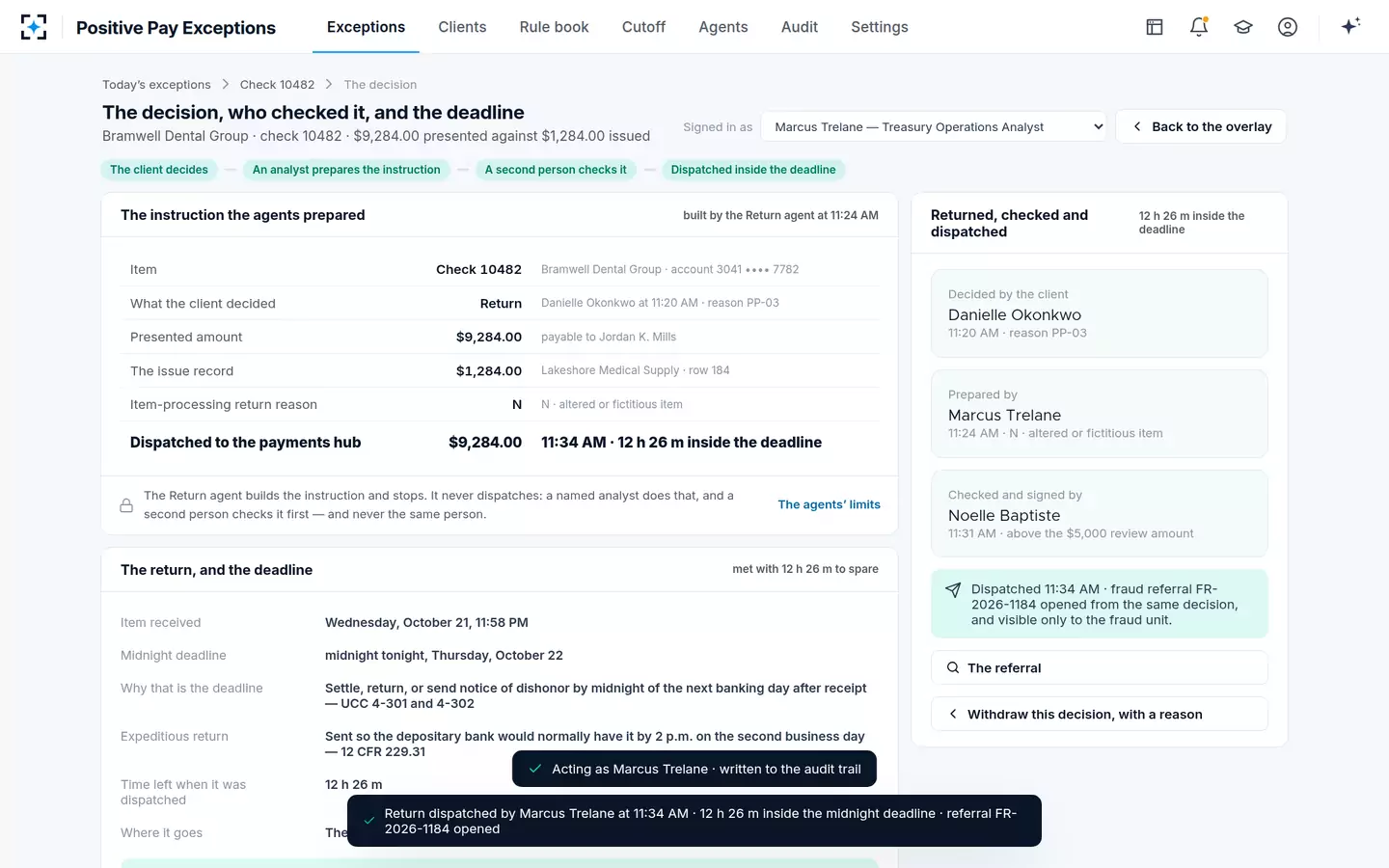This screenshot has height=868, width=1389.
Task: Open the Settings tab
Action: pos(880,27)
